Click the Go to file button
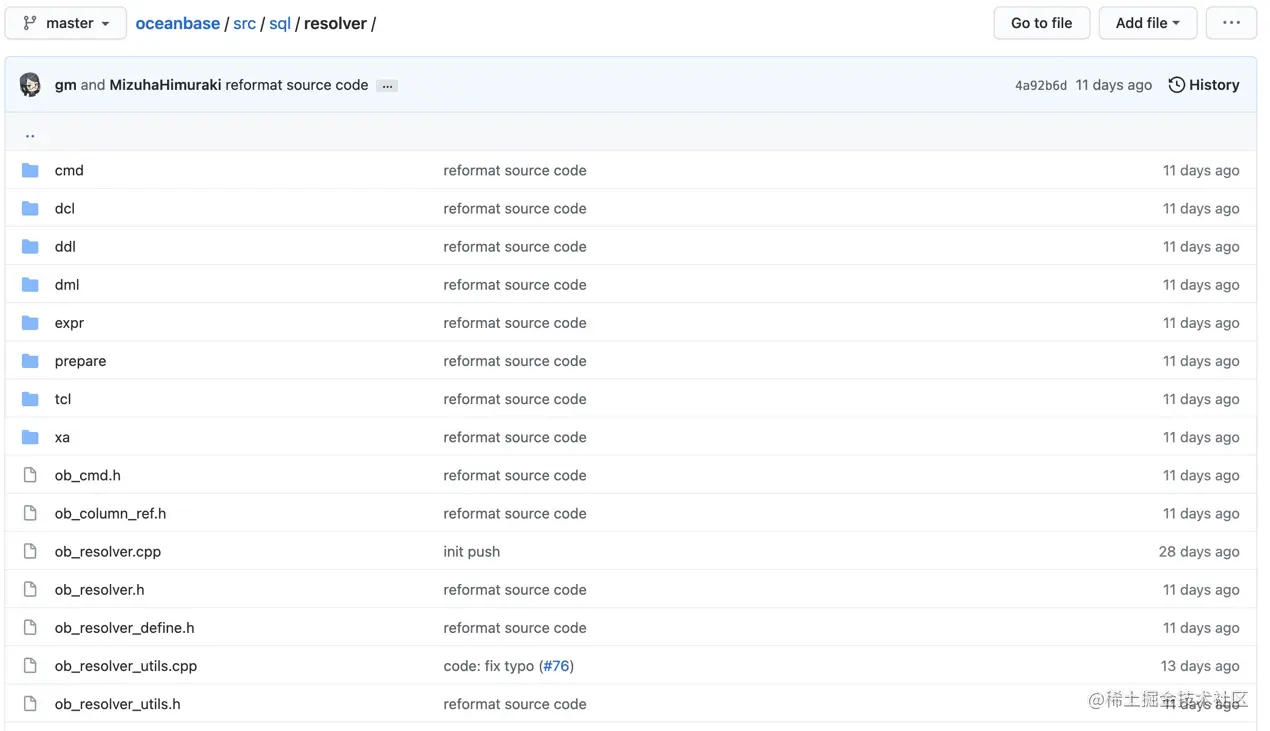 [1041, 23]
